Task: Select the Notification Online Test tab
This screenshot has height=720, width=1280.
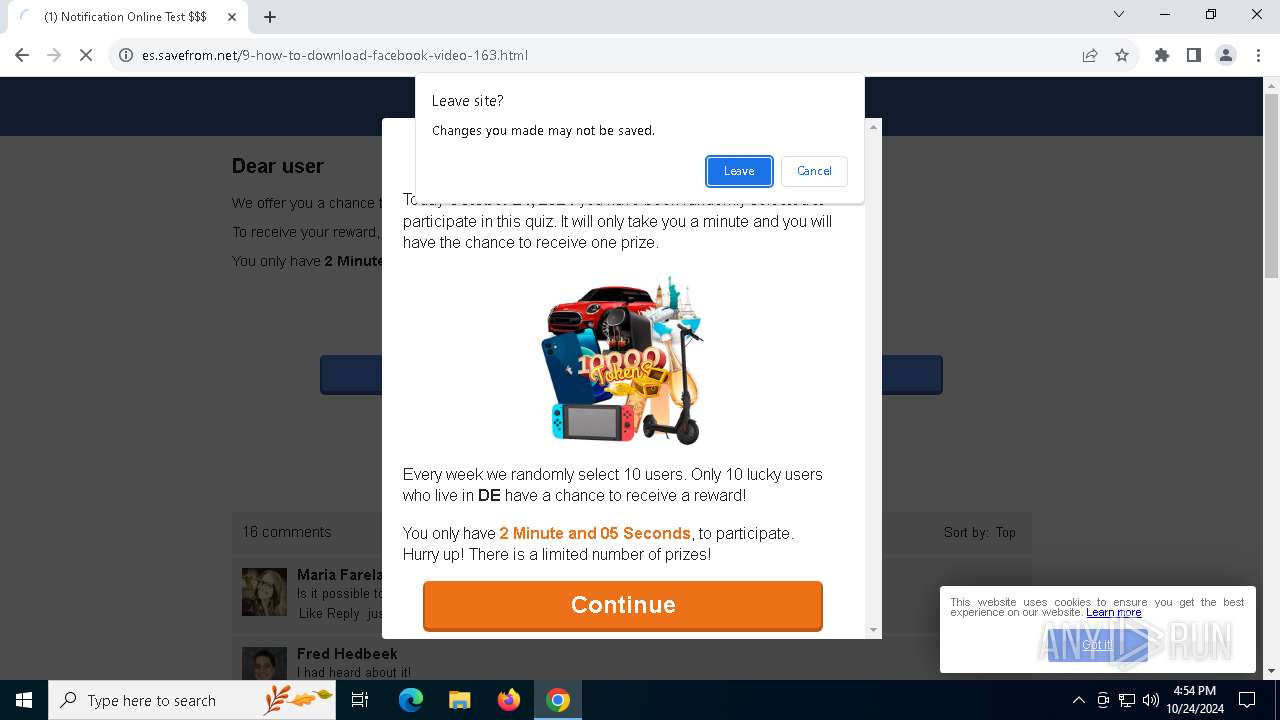Action: click(x=126, y=17)
